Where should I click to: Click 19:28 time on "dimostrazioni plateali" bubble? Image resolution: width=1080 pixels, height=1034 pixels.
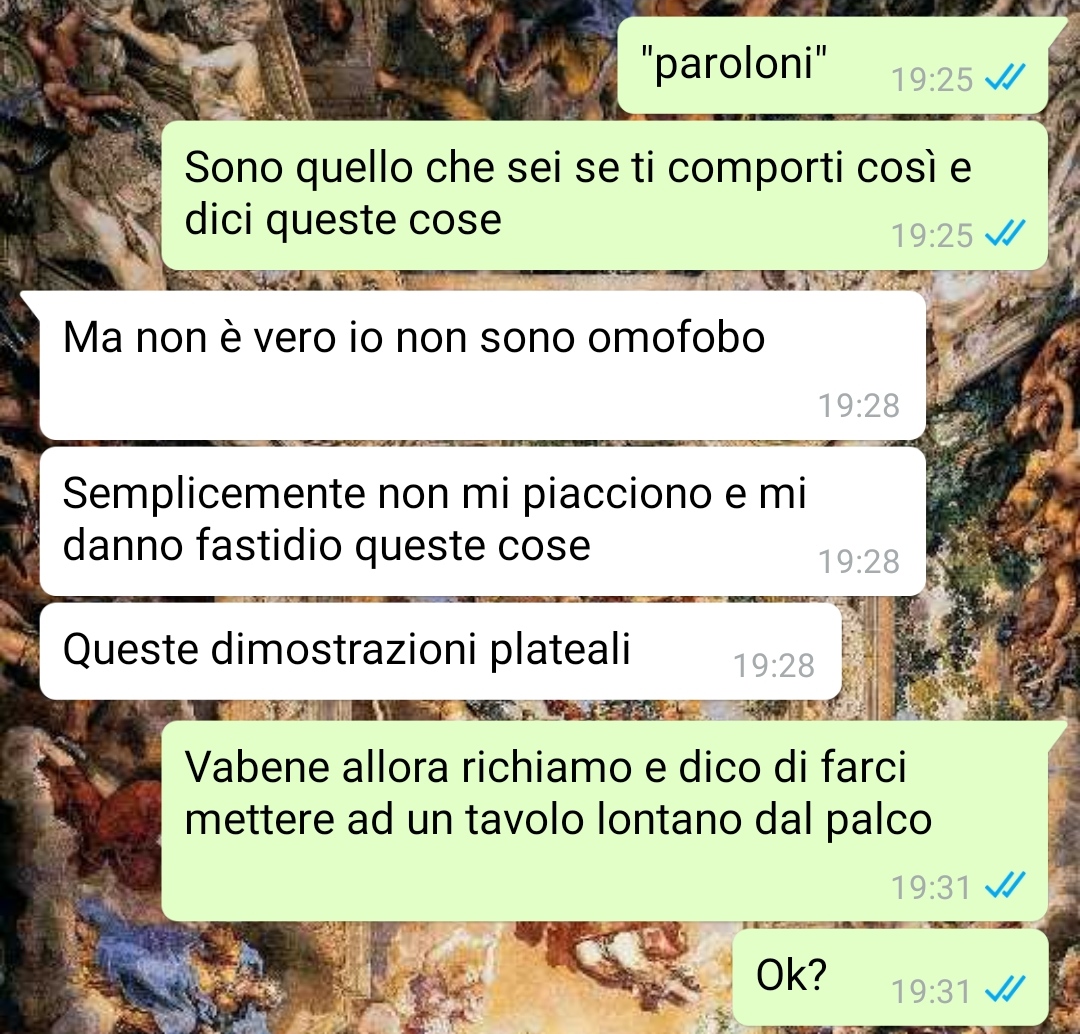pos(773,665)
